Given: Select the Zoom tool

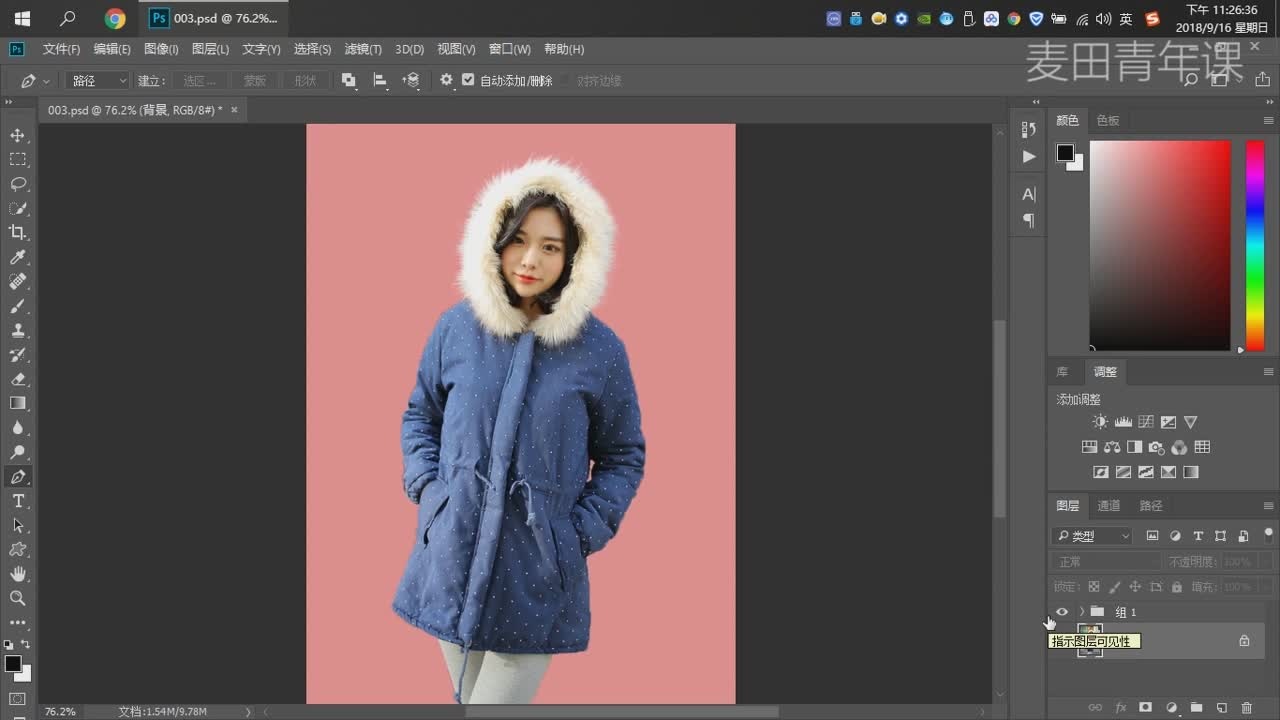Looking at the screenshot, I should click(18, 598).
